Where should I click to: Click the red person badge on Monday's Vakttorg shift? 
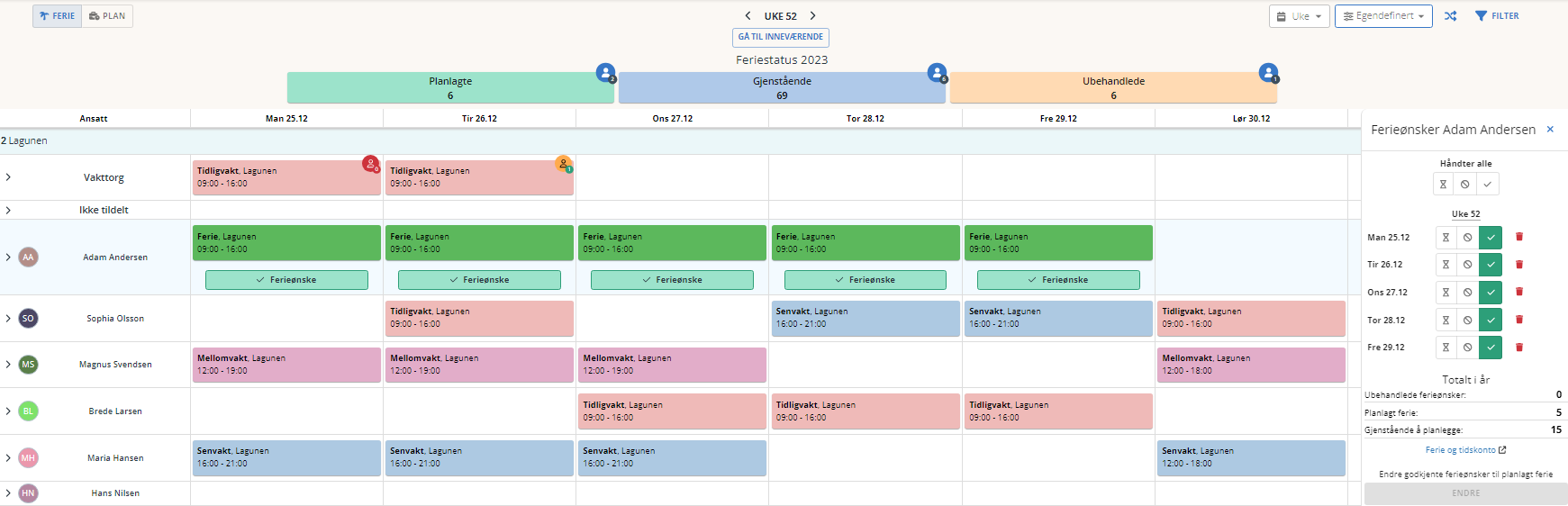click(x=370, y=164)
